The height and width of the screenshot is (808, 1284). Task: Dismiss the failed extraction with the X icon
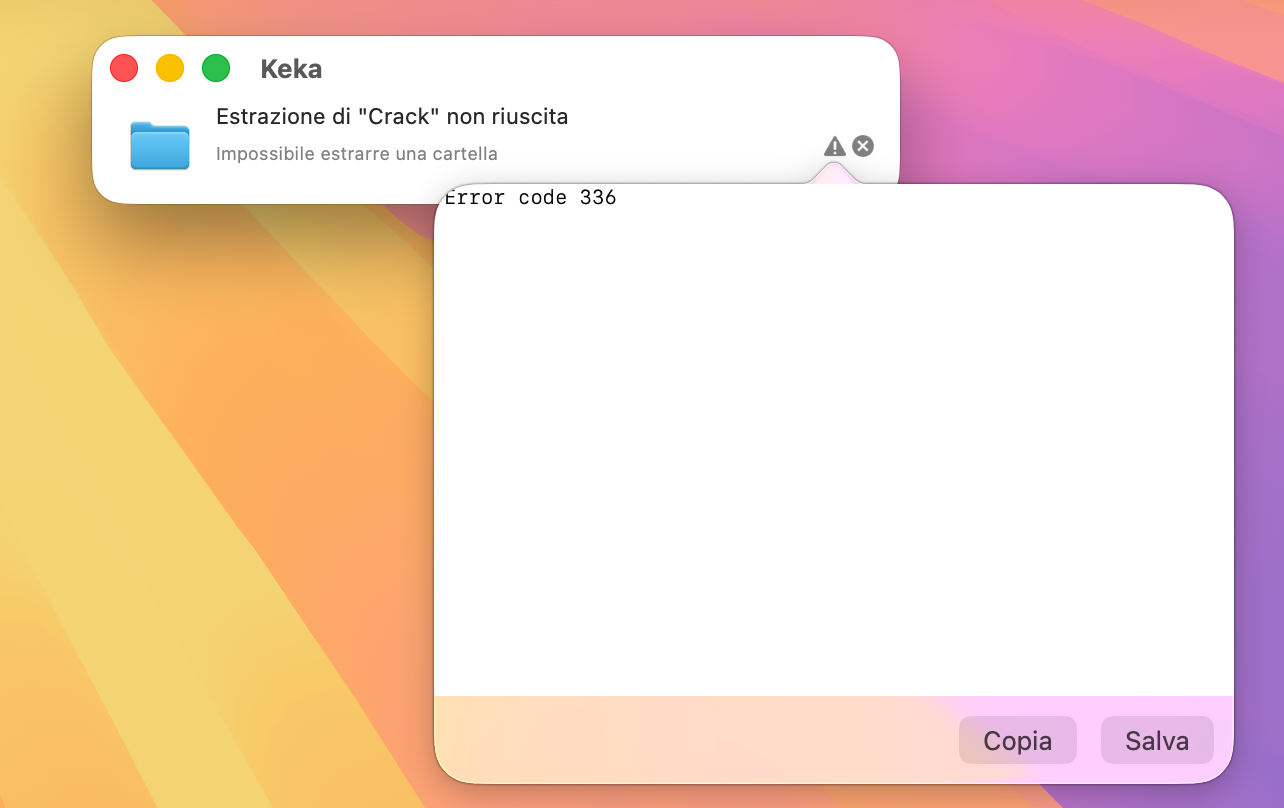(863, 146)
